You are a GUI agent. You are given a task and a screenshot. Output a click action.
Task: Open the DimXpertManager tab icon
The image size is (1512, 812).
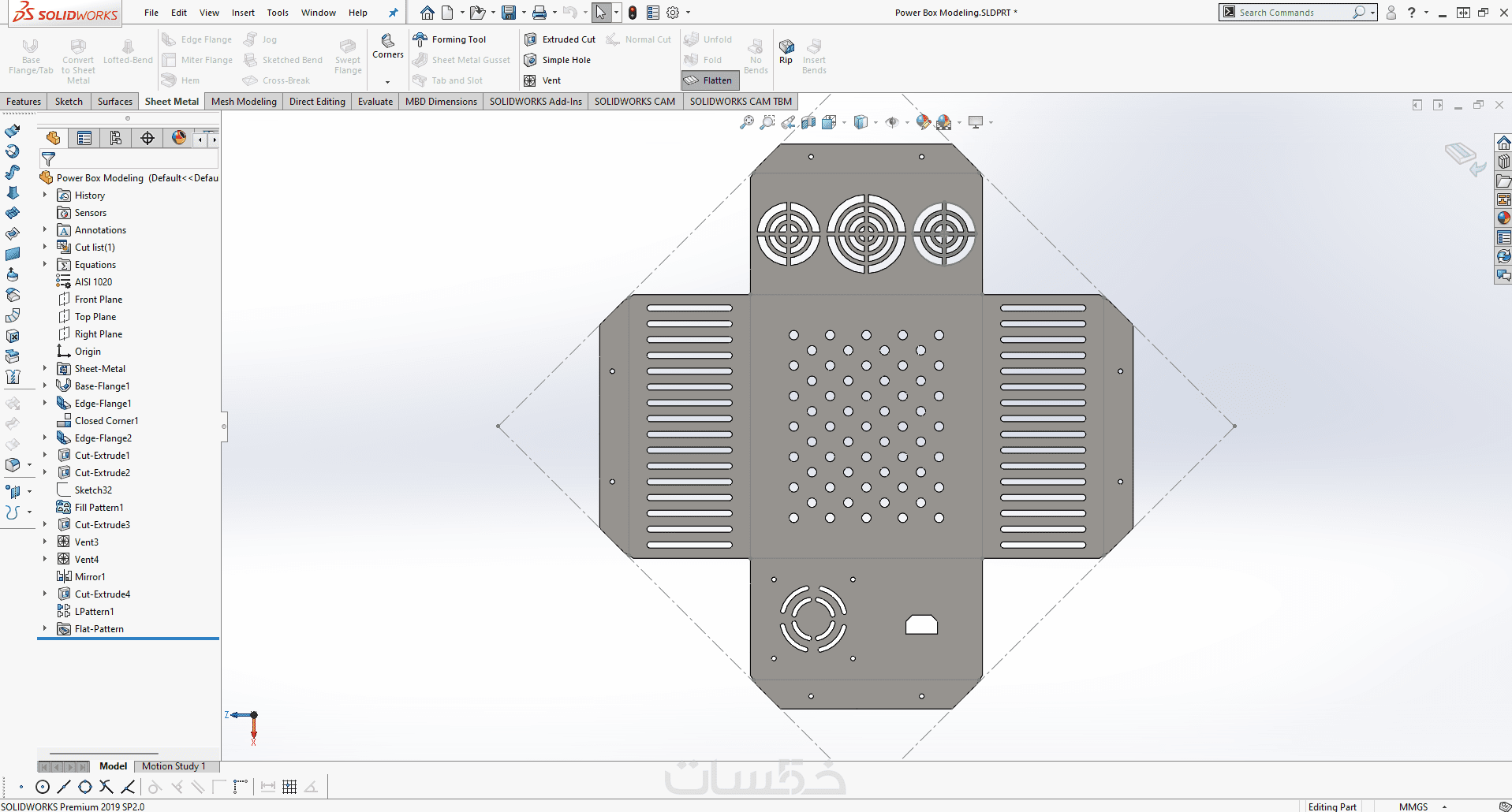pyautogui.click(x=147, y=139)
